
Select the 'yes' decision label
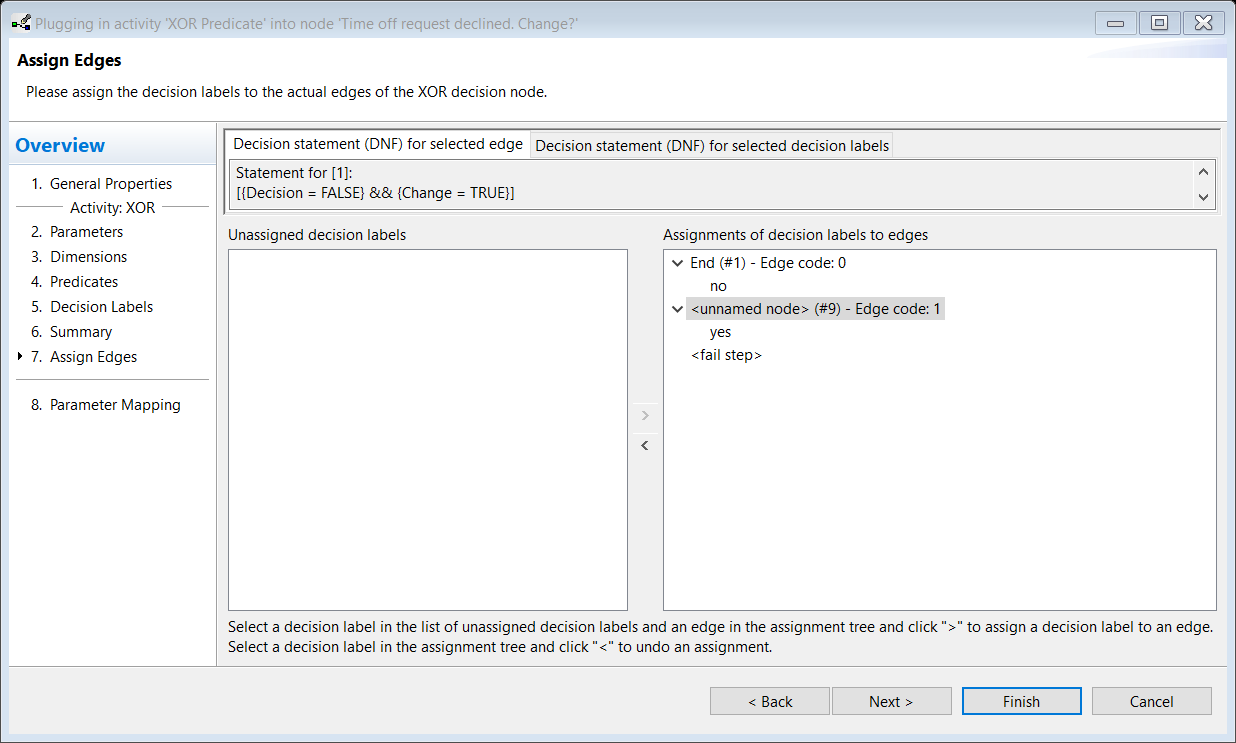[x=720, y=332]
